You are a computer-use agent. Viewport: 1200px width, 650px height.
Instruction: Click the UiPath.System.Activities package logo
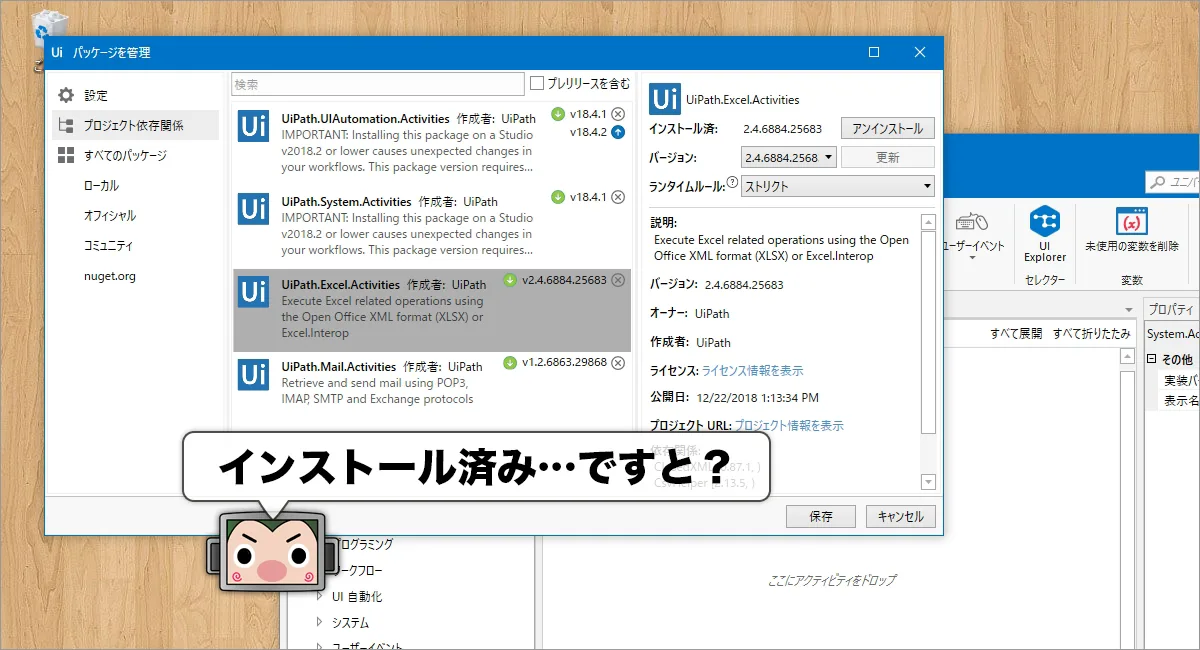253,208
